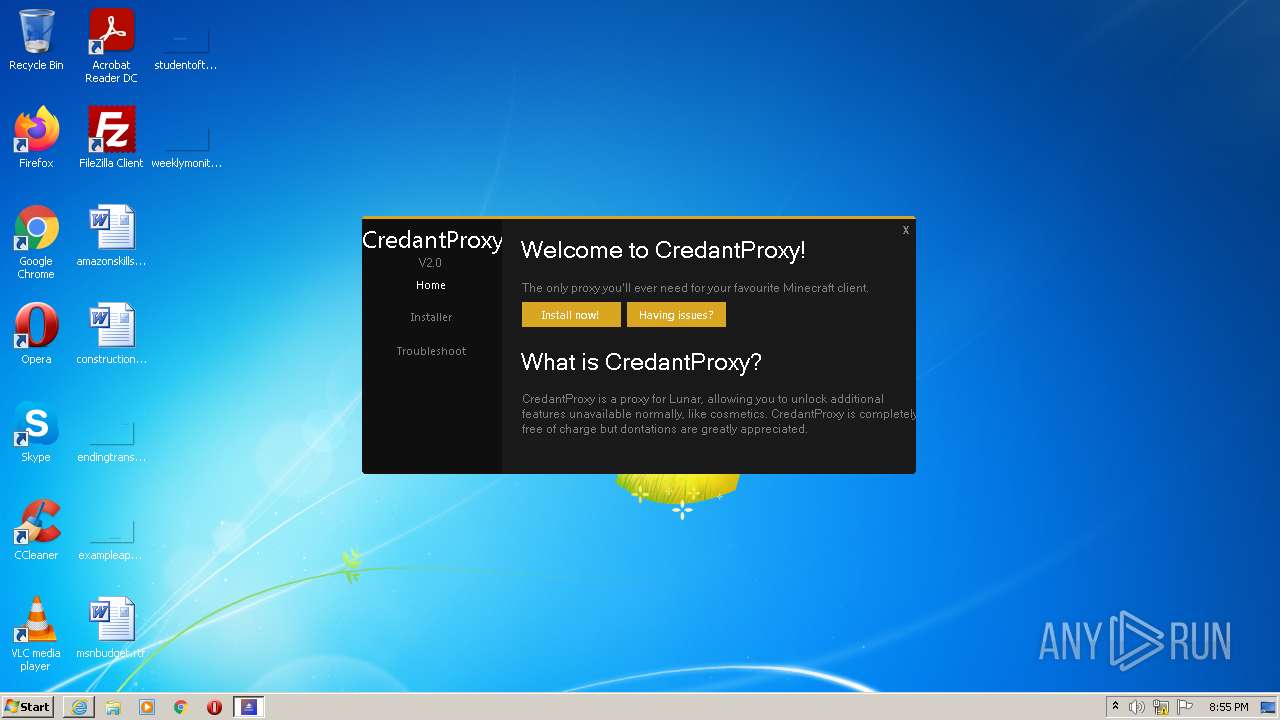Click the Welcome to CredantProxy! heading
1280x720 pixels.
pyautogui.click(x=663, y=250)
